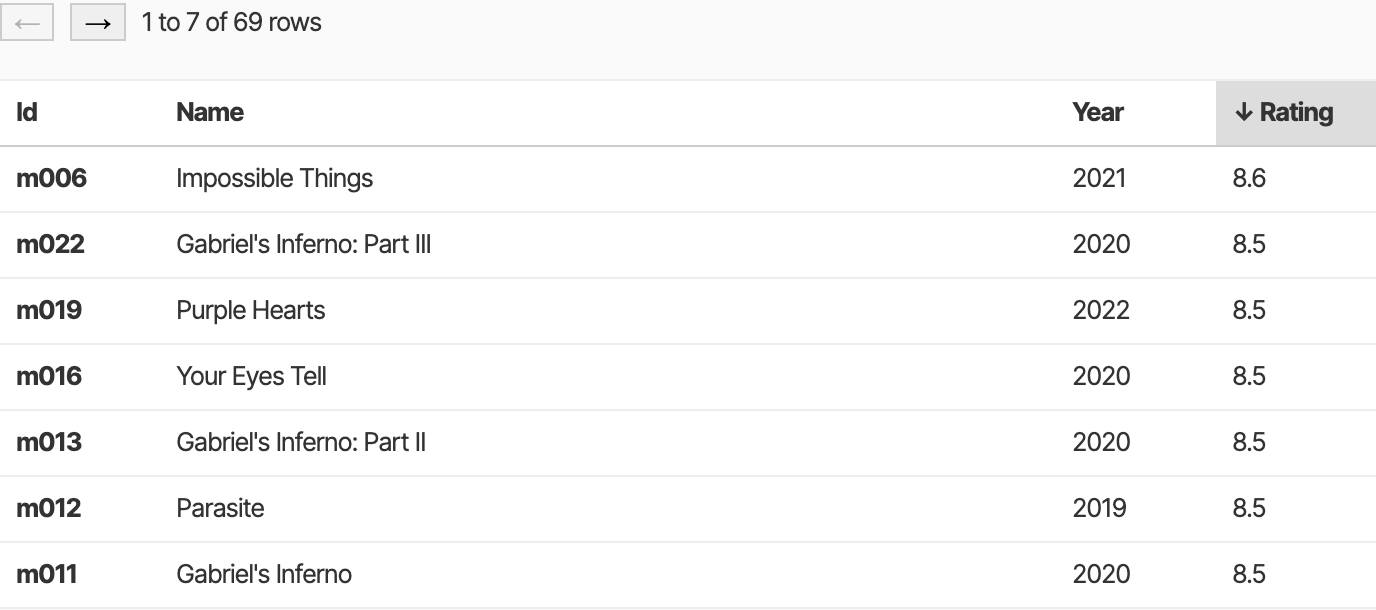Sort by the Name column header
Viewport: 1376px width, 610px height.
[210, 112]
